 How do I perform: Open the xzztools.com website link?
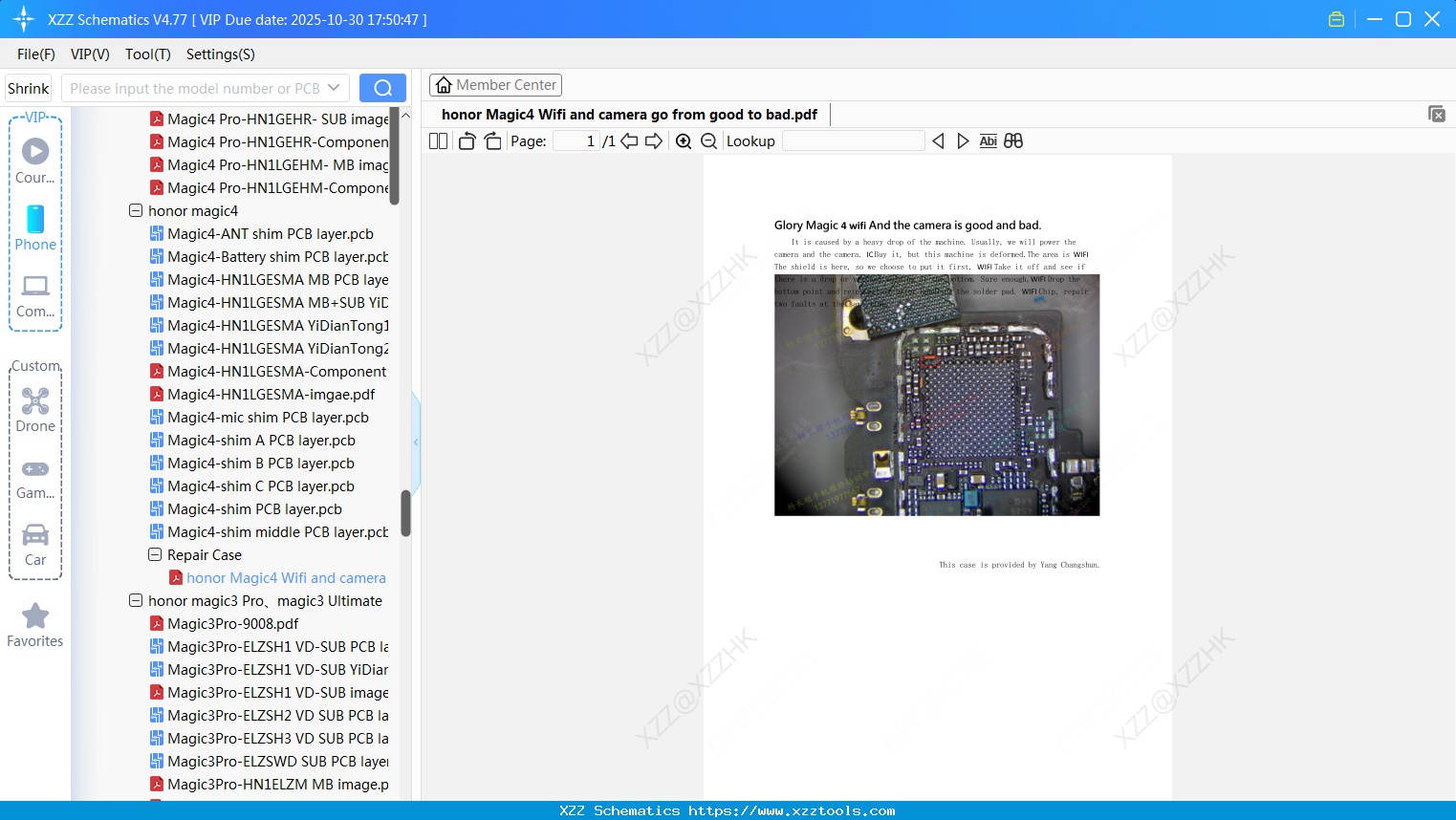click(x=792, y=810)
